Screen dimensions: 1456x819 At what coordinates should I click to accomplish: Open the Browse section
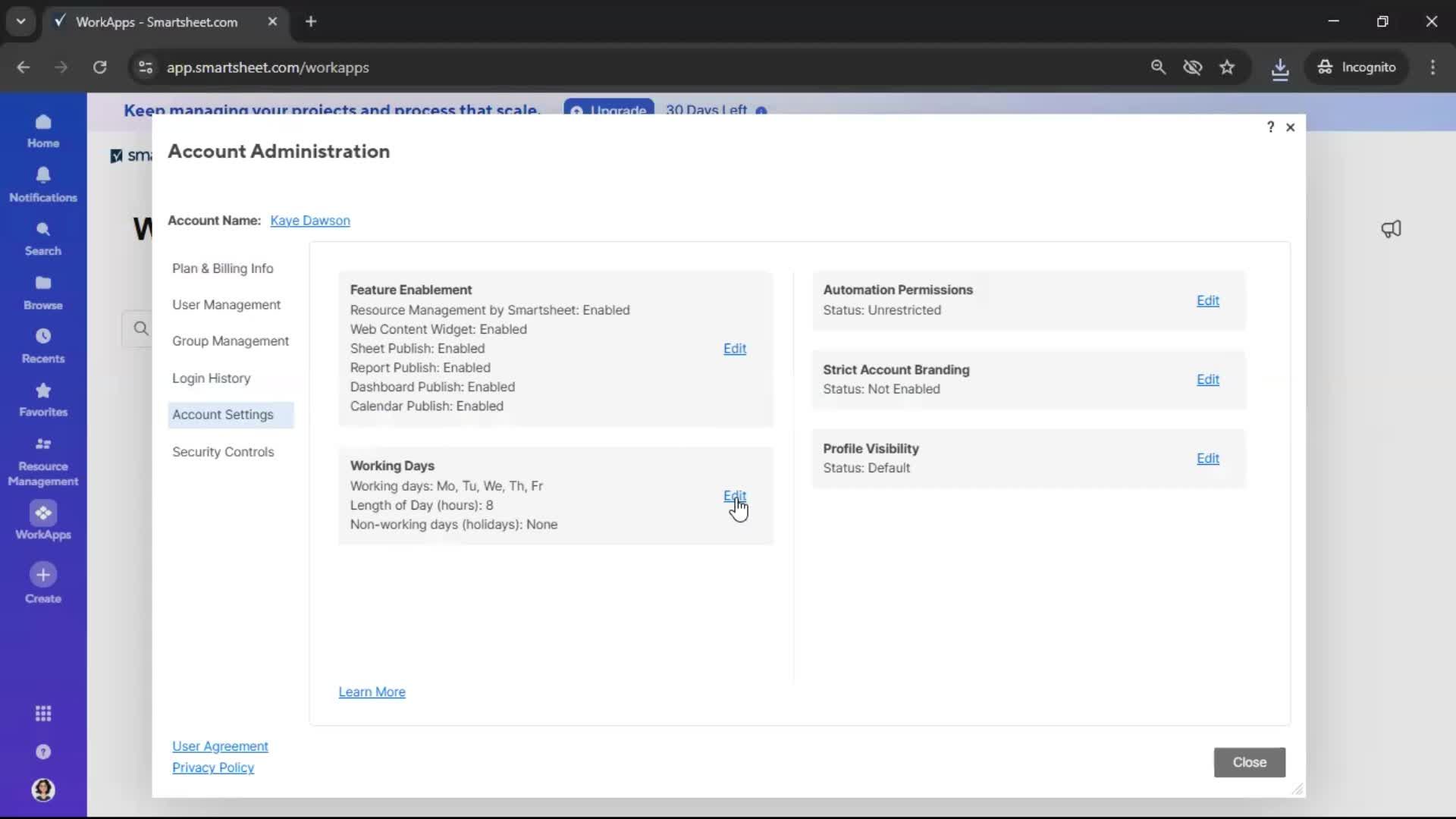[43, 290]
